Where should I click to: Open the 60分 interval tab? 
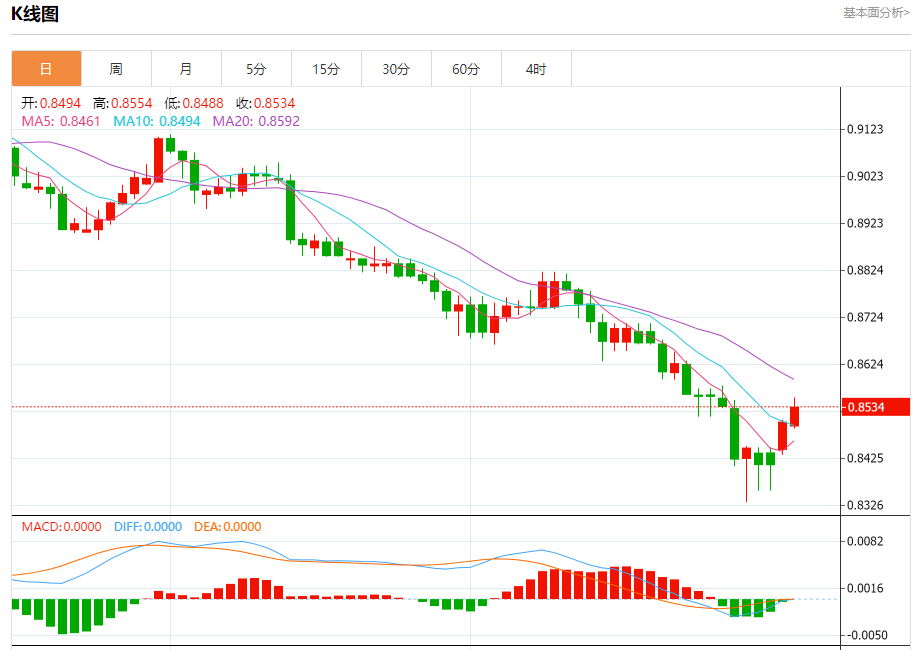[x=466, y=69]
